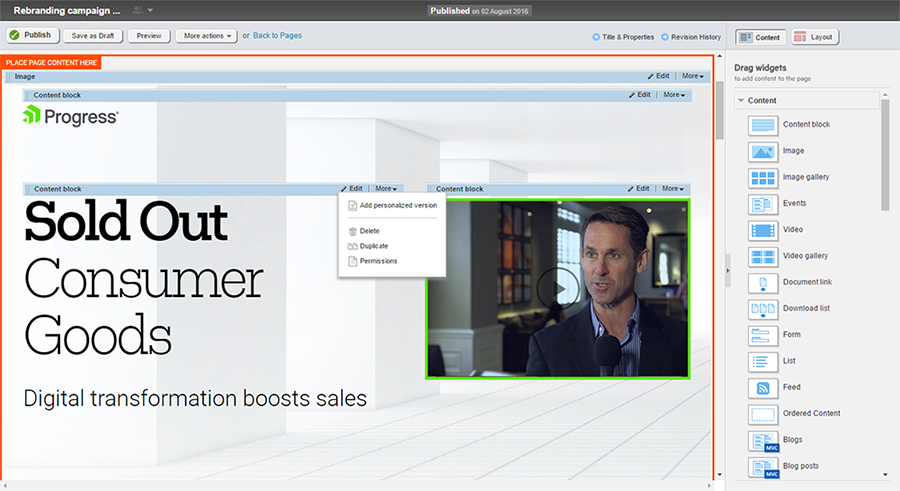Viewport: 900px width, 491px height.
Task: Choose the Feed widget icon
Action: point(763,387)
